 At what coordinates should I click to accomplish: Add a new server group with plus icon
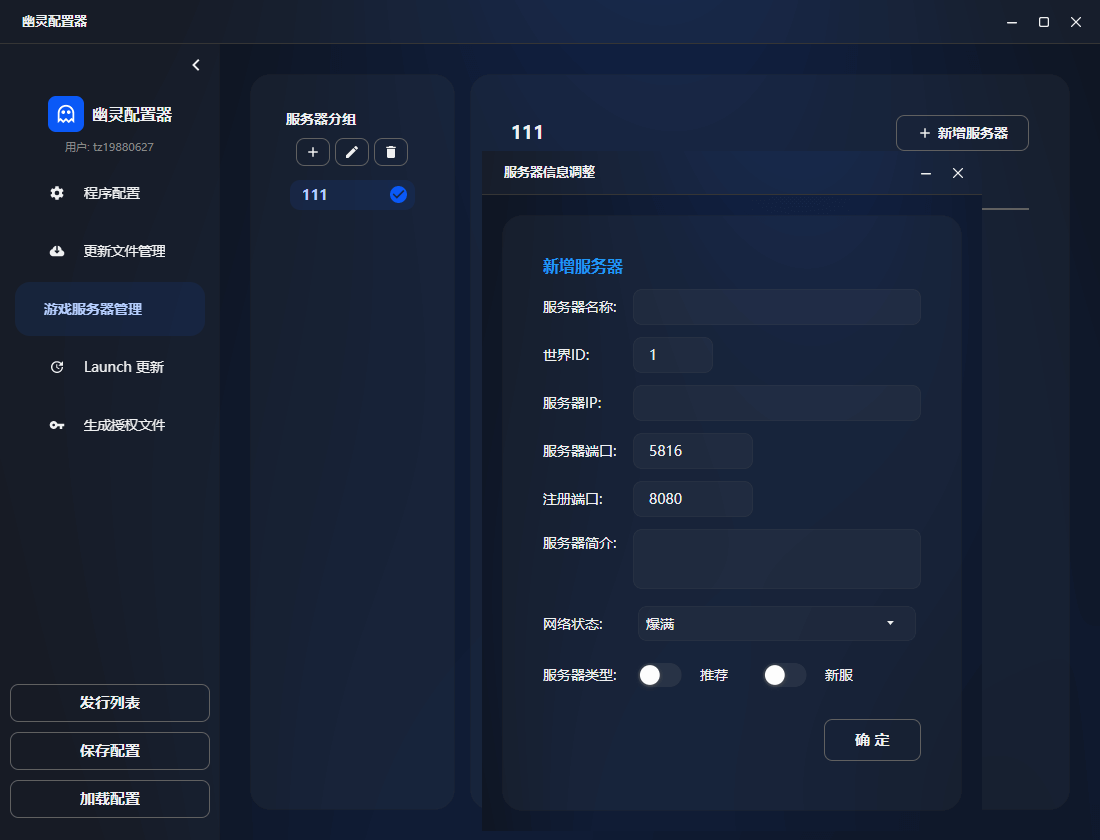click(x=312, y=152)
